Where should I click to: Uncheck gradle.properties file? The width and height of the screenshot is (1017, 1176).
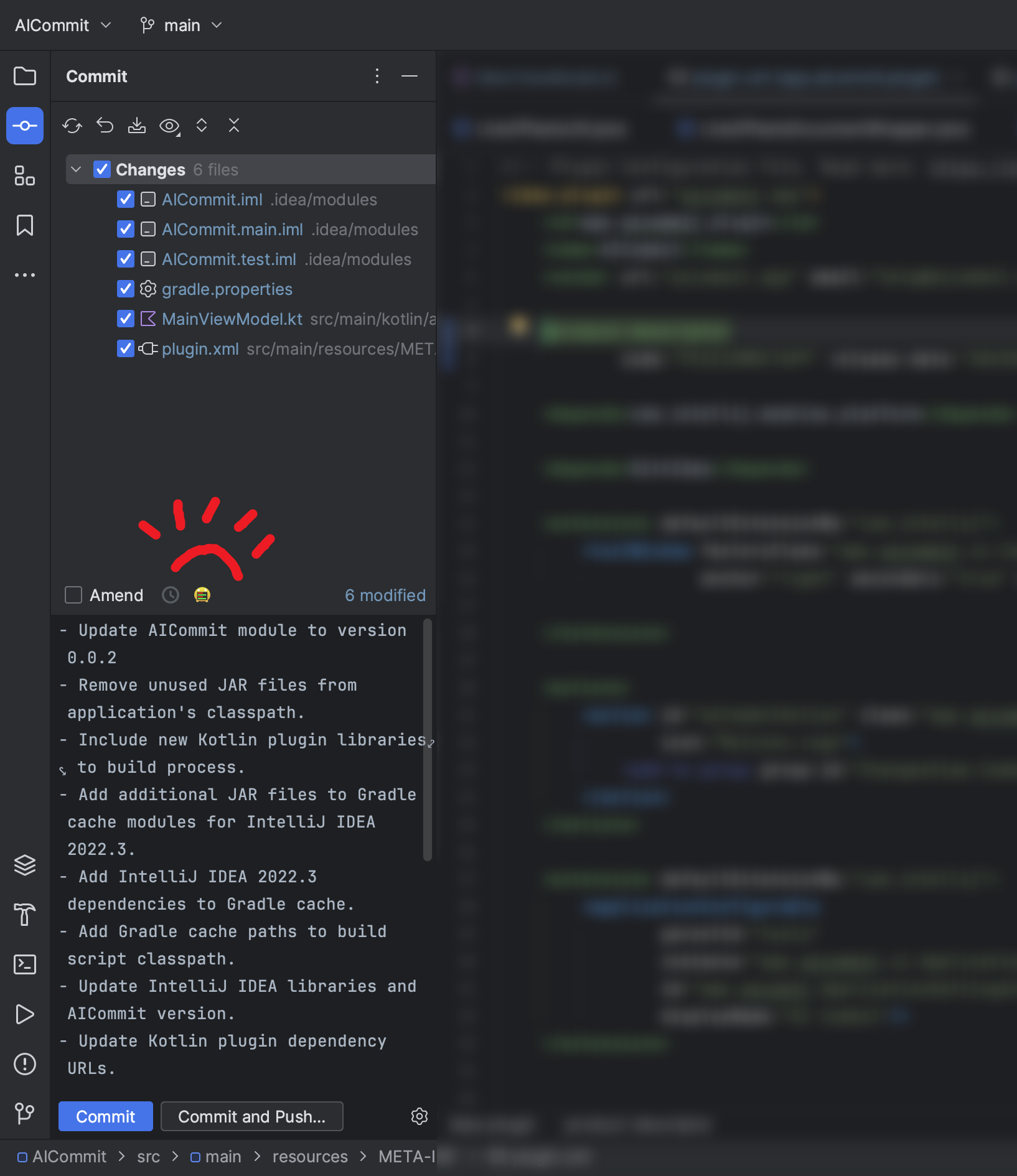tap(126, 289)
